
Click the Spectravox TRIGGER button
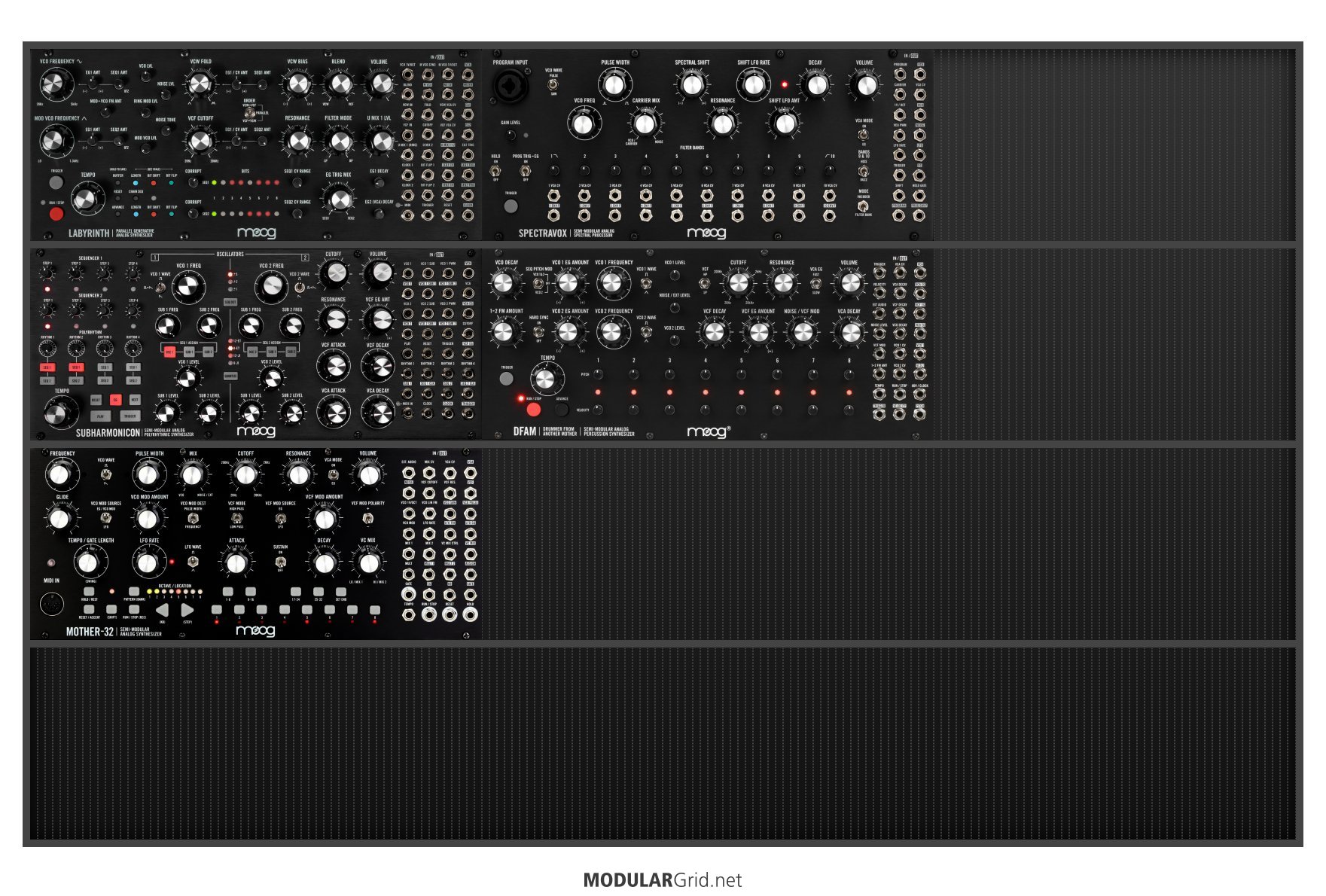(511, 206)
